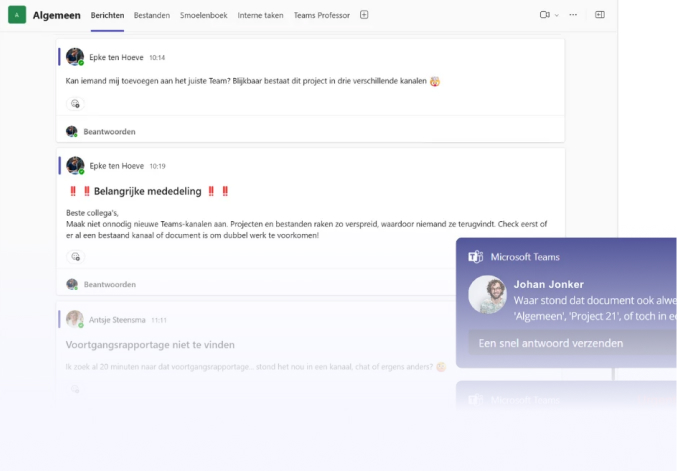The image size is (677, 471).
Task: Switch to the Berichten tab
Action: [x=107, y=15]
